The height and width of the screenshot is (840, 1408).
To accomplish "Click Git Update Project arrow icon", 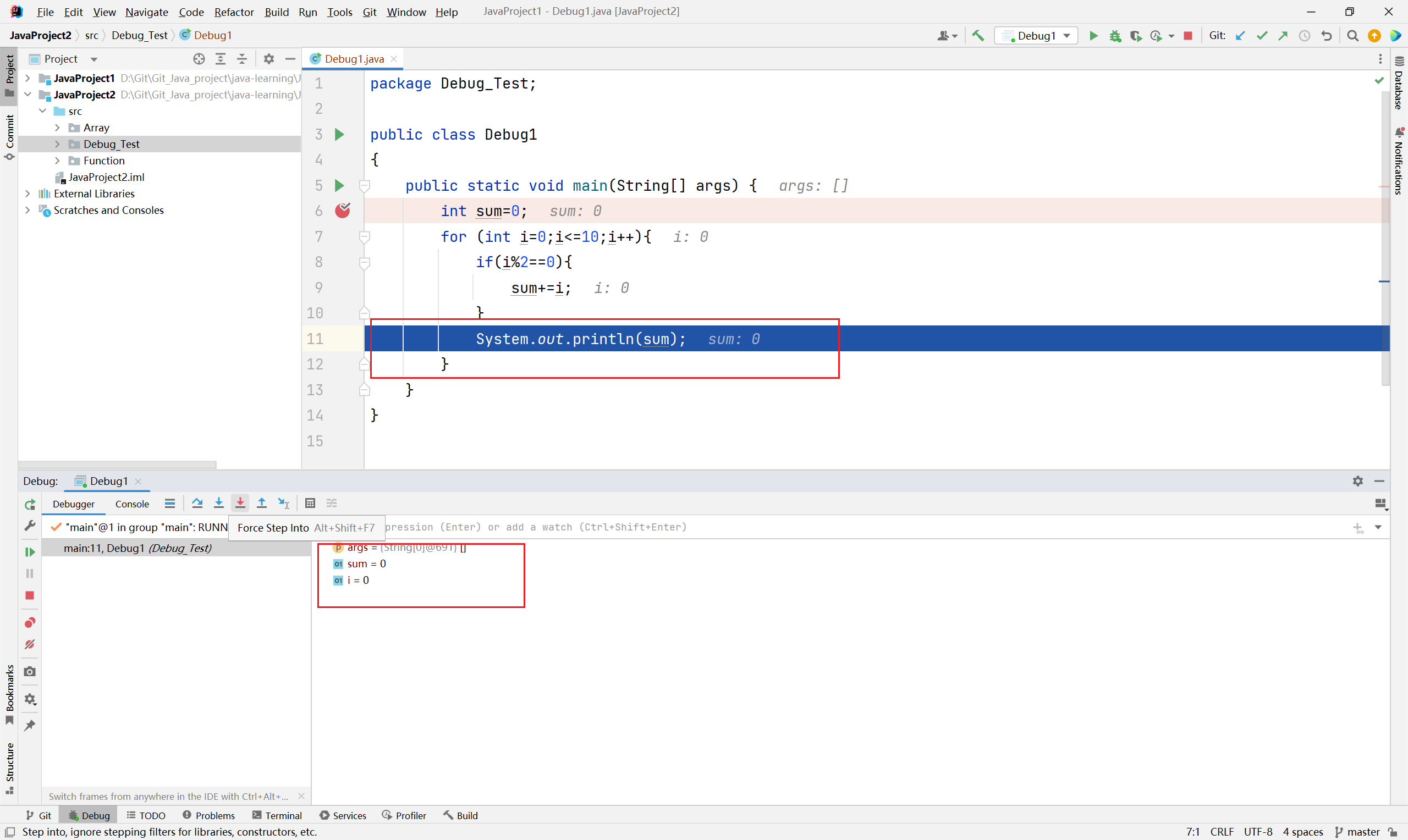I will [x=1240, y=36].
